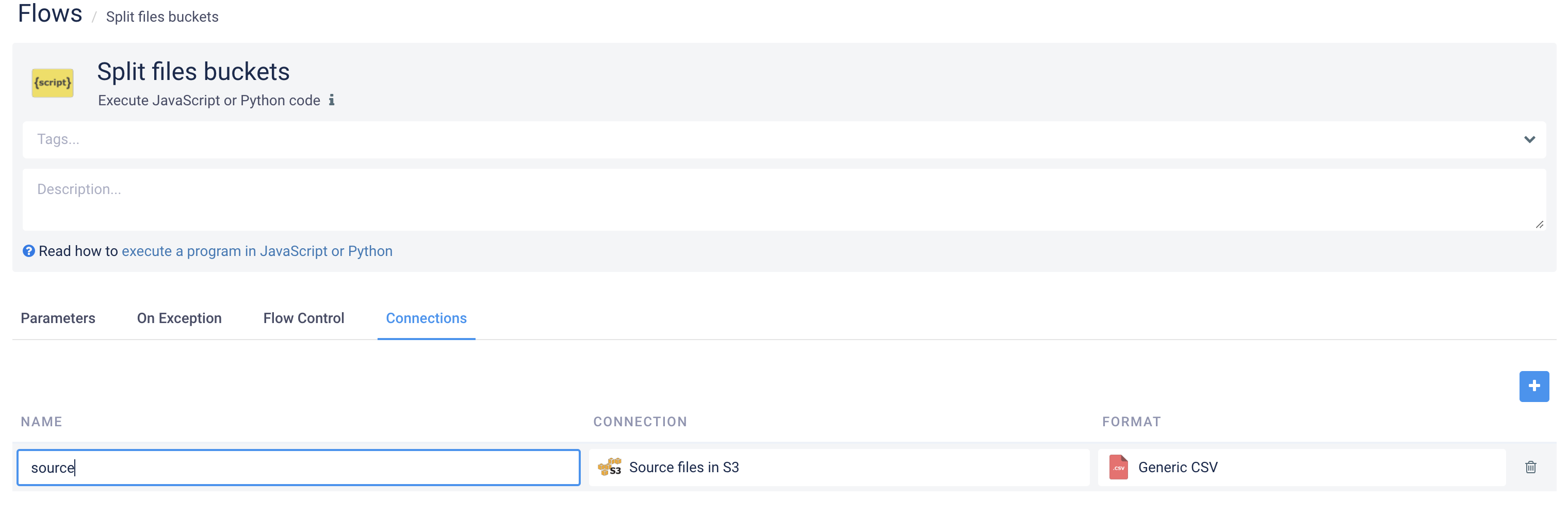
Task: Click the Description text area
Action: click(x=783, y=199)
